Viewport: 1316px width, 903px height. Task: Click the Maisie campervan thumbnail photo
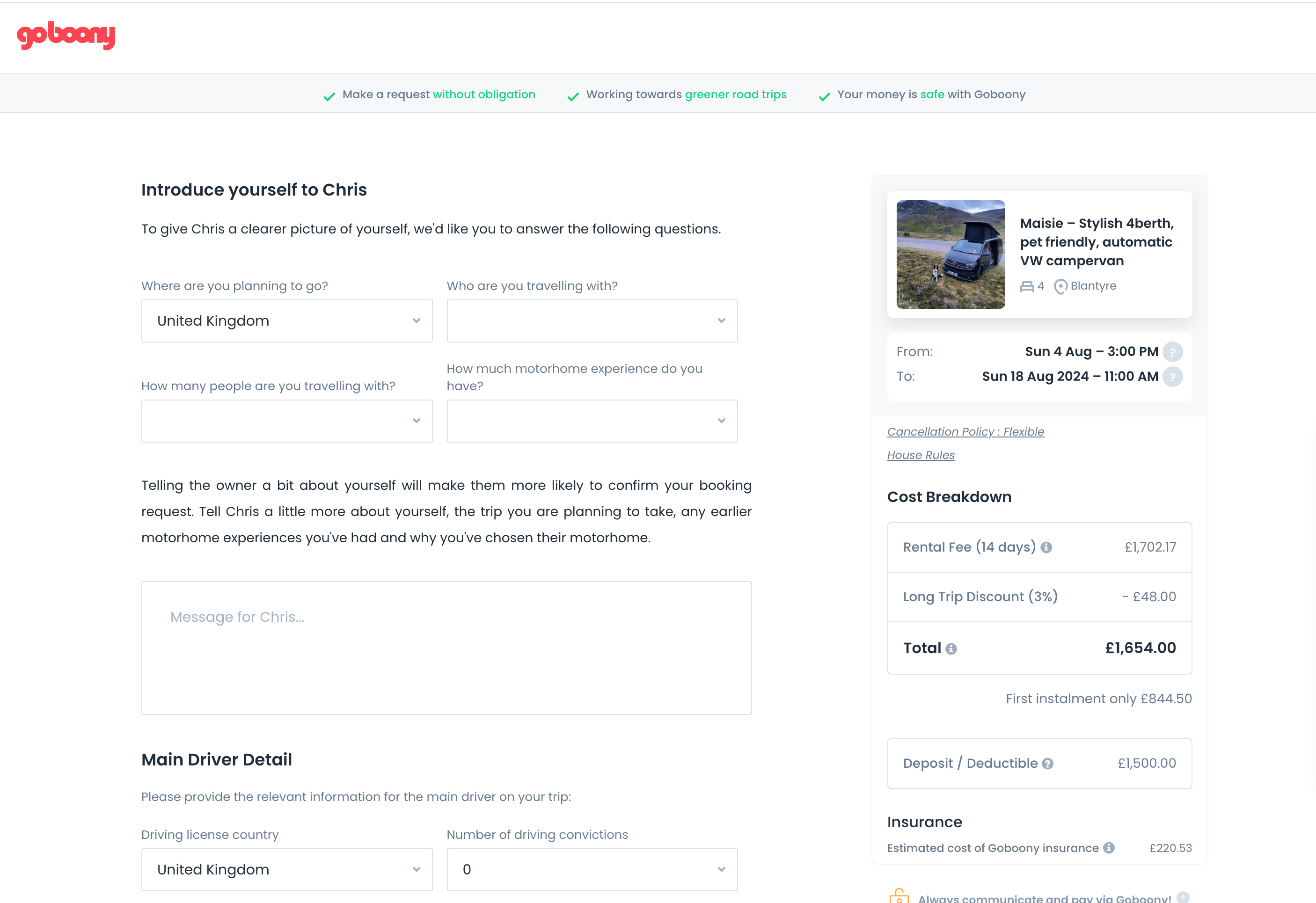click(x=951, y=255)
